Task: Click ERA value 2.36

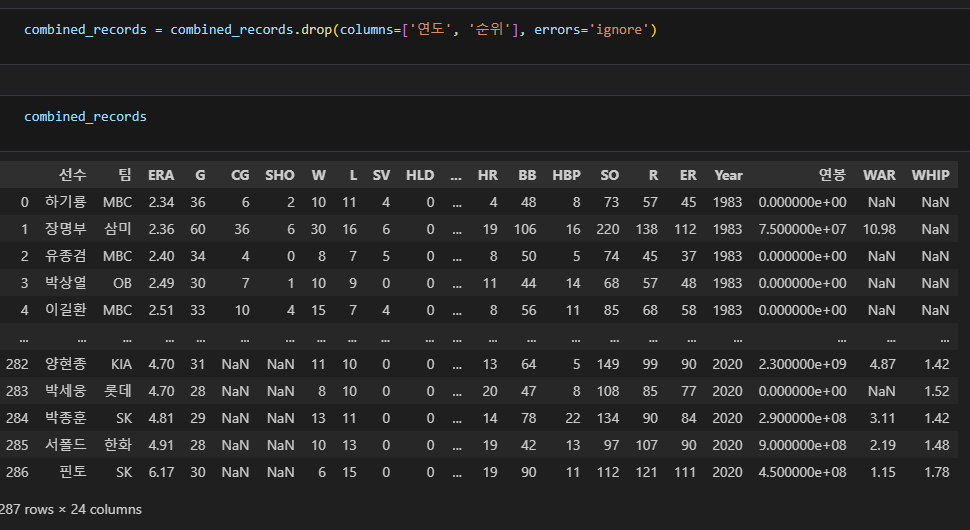Action: pos(161,229)
